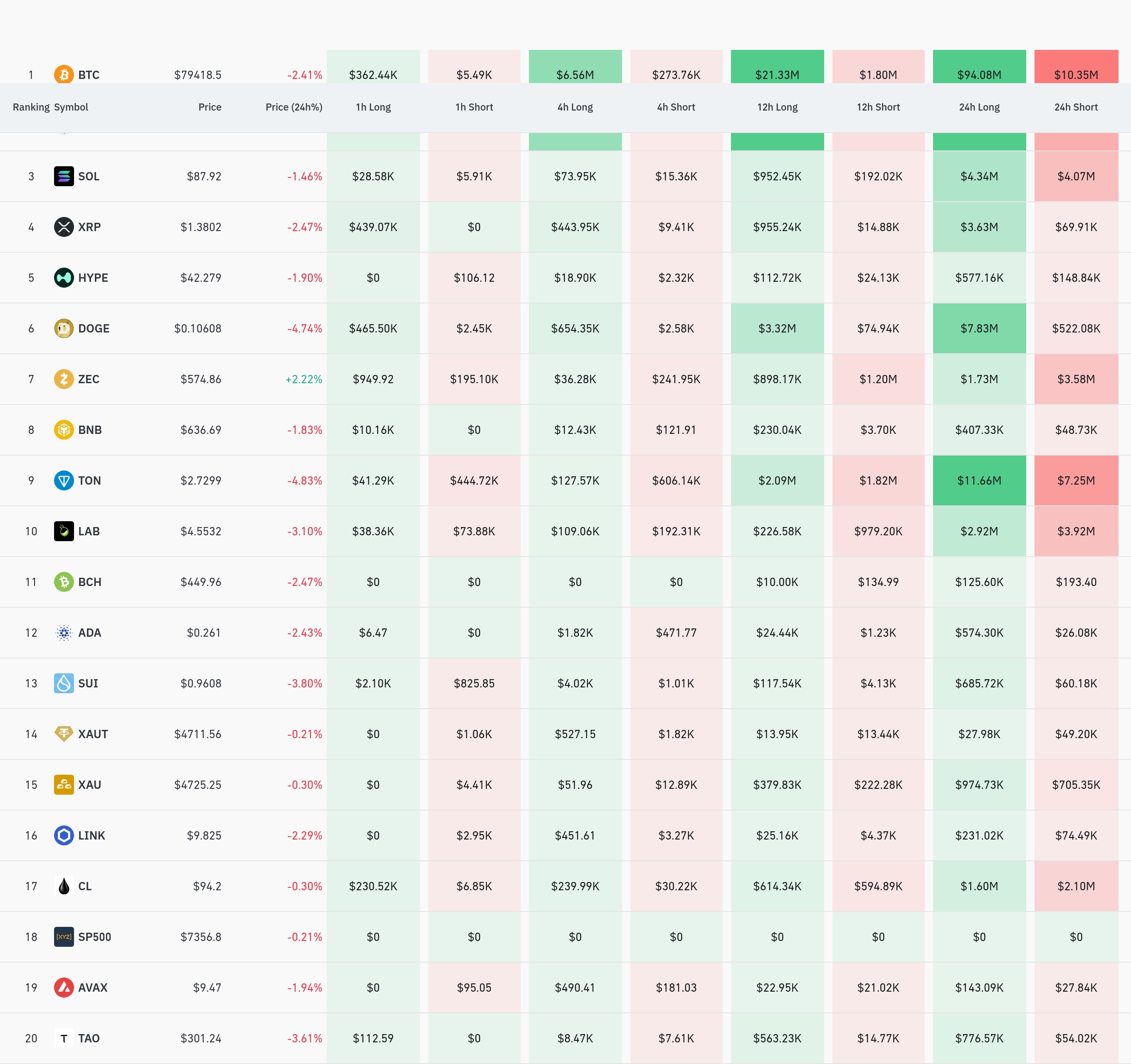Image resolution: width=1131 pixels, height=1064 pixels.
Task: Open the SP500 symbol link
Action: [x=94, y=937]
